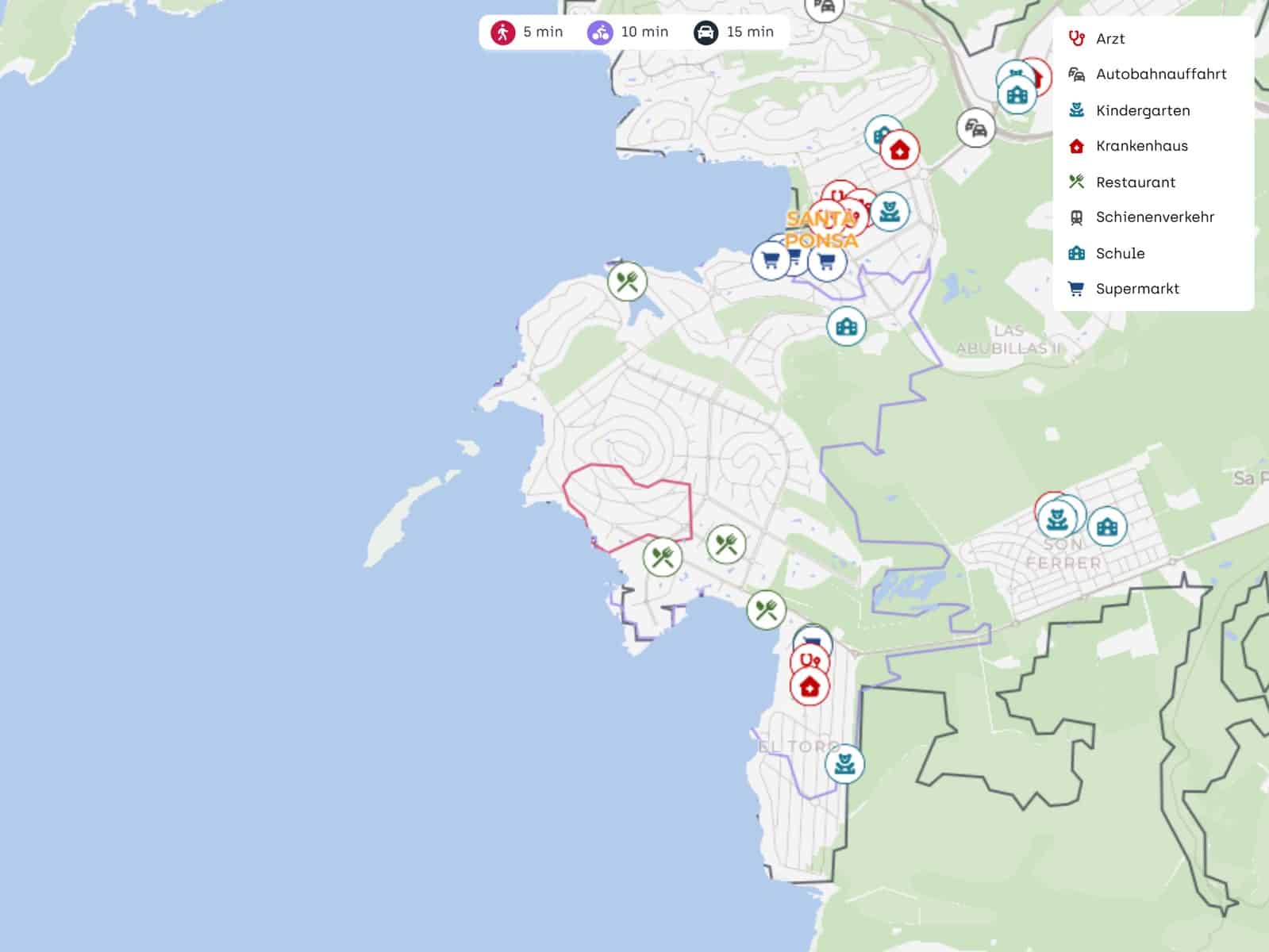Select Arzt in the legend
This screenshot has height=952, width=1269.
(x=1109, y=39)
